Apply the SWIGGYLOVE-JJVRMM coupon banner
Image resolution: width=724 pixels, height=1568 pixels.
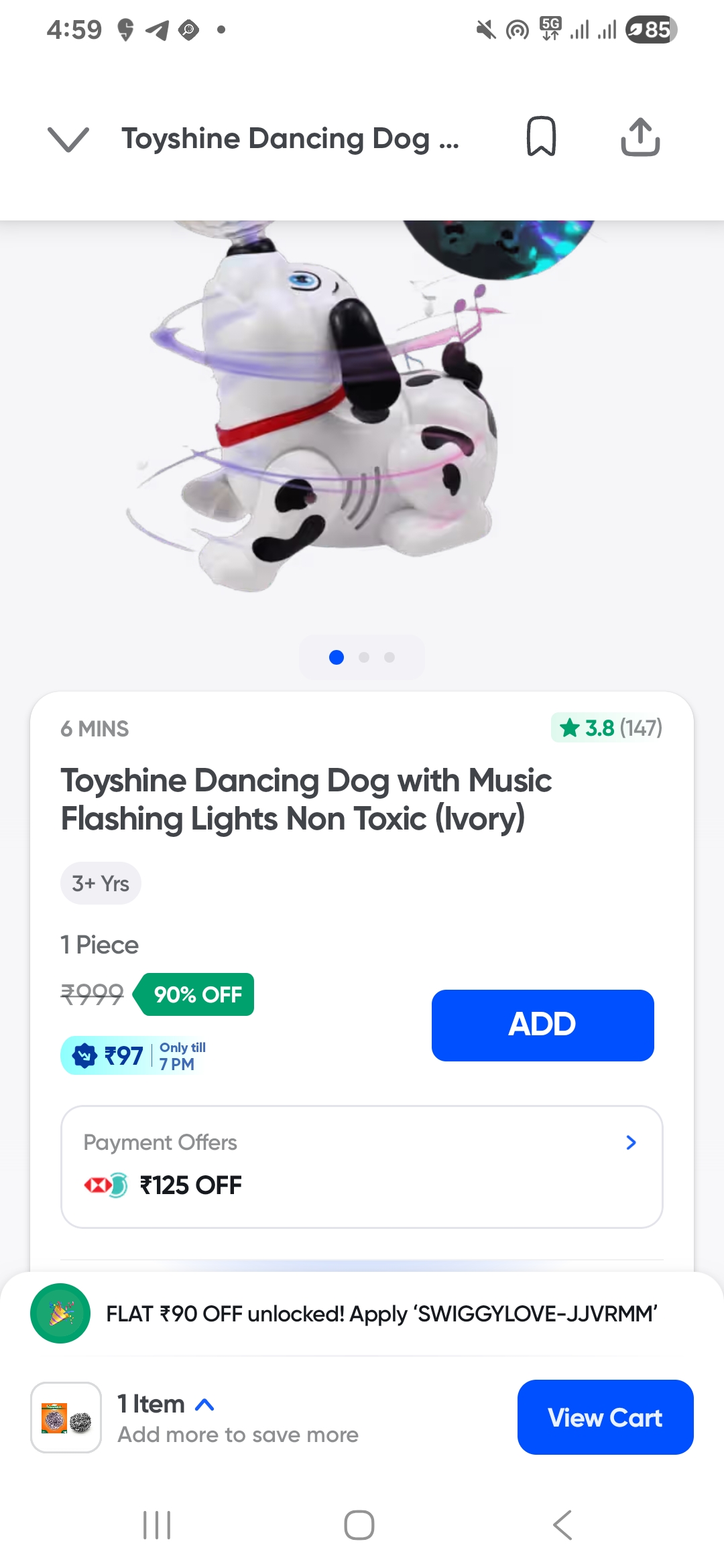[x=381, y=1313]
